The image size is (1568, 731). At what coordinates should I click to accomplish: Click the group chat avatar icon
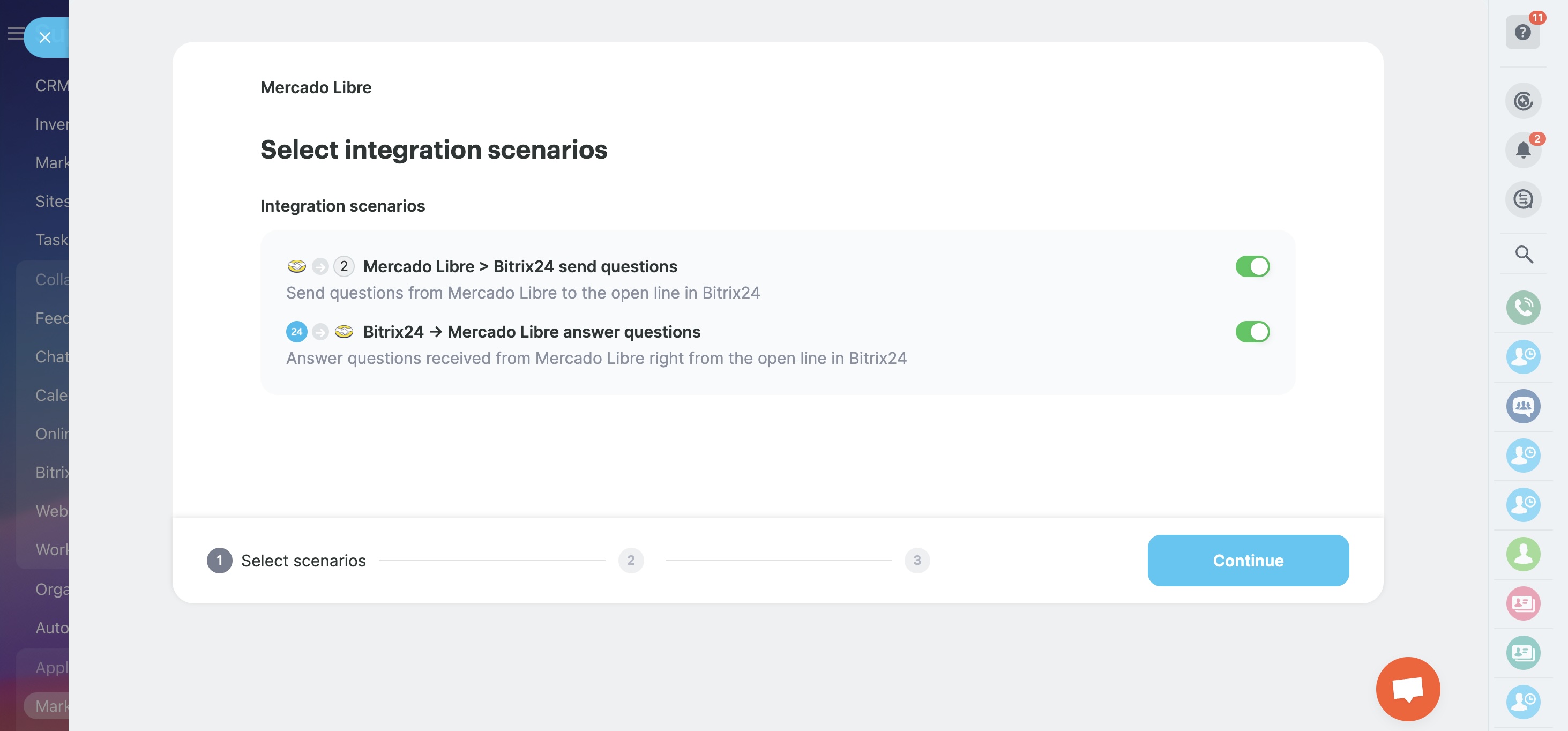1523,406
